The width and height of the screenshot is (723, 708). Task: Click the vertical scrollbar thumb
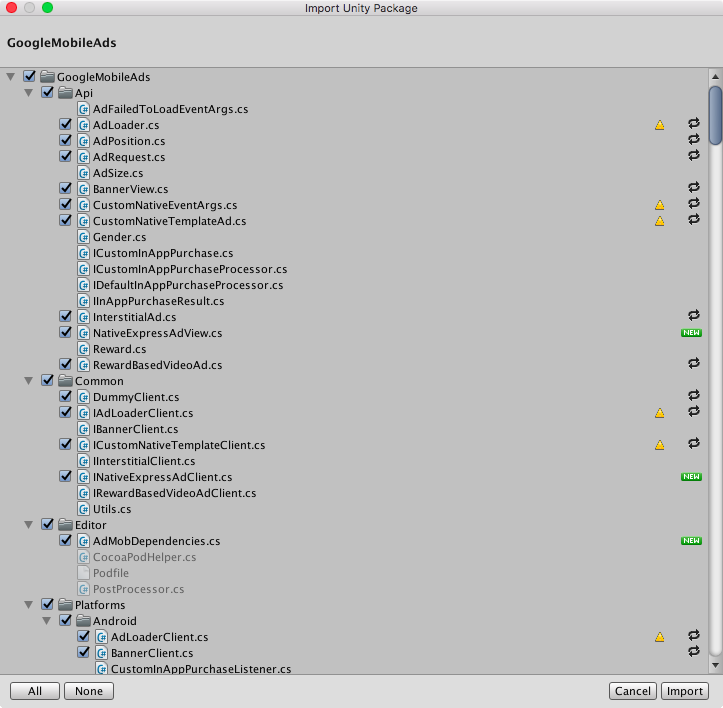[x=716, y=116]
